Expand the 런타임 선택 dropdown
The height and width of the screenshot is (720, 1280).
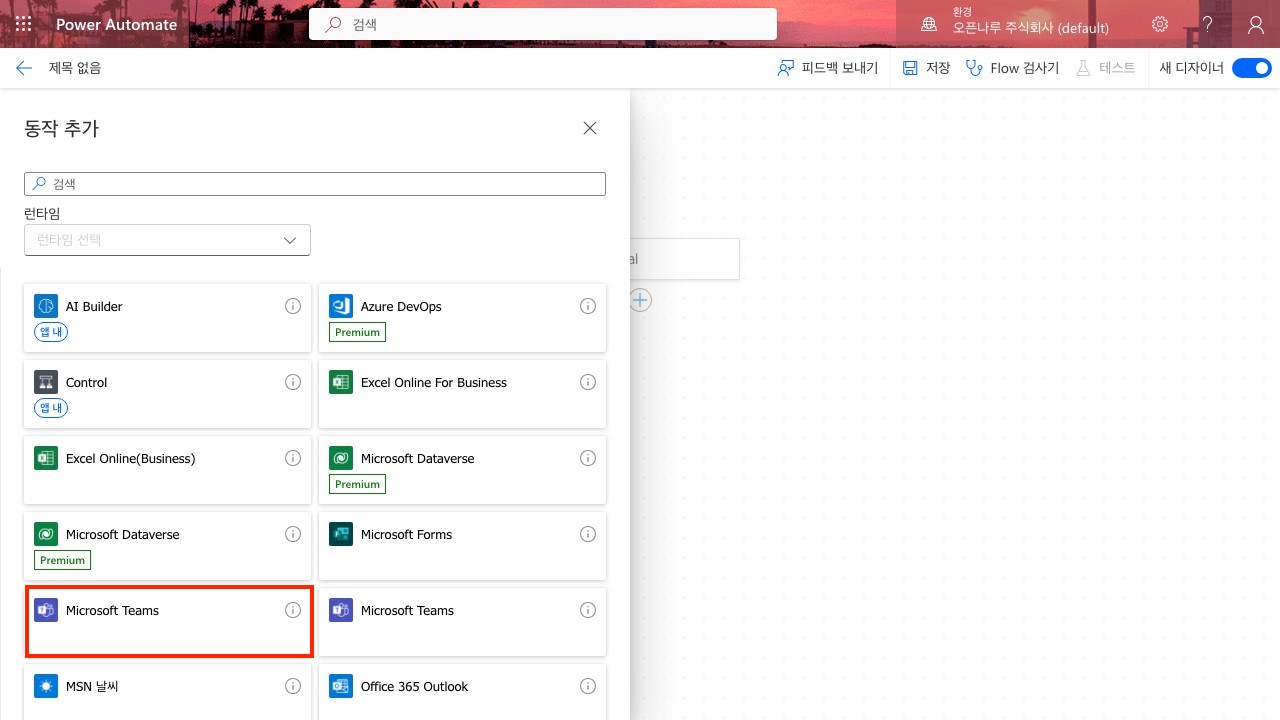tap(167, 240)
